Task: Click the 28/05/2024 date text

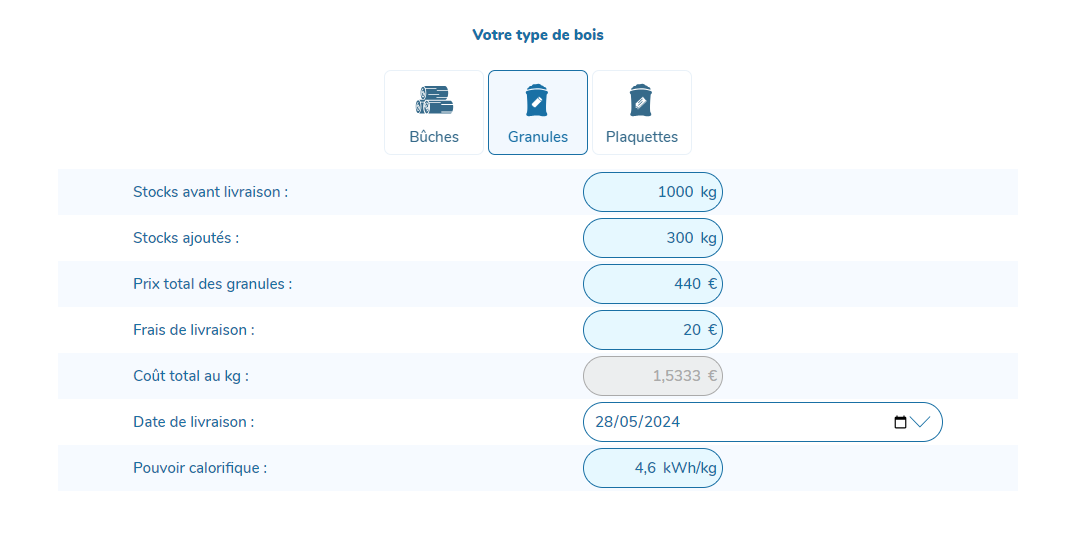Action: 638,422
